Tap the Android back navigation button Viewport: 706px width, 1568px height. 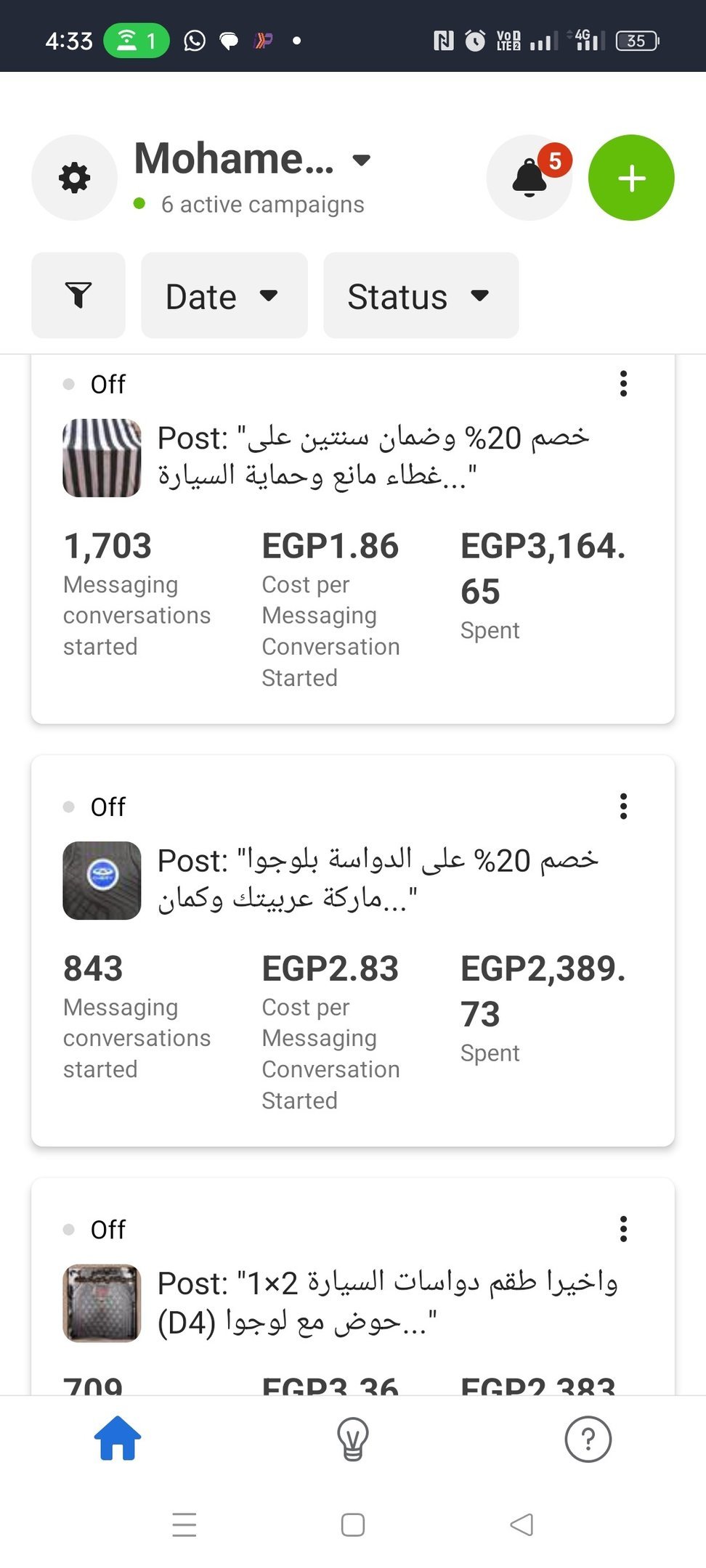(x=522, y=1524)
